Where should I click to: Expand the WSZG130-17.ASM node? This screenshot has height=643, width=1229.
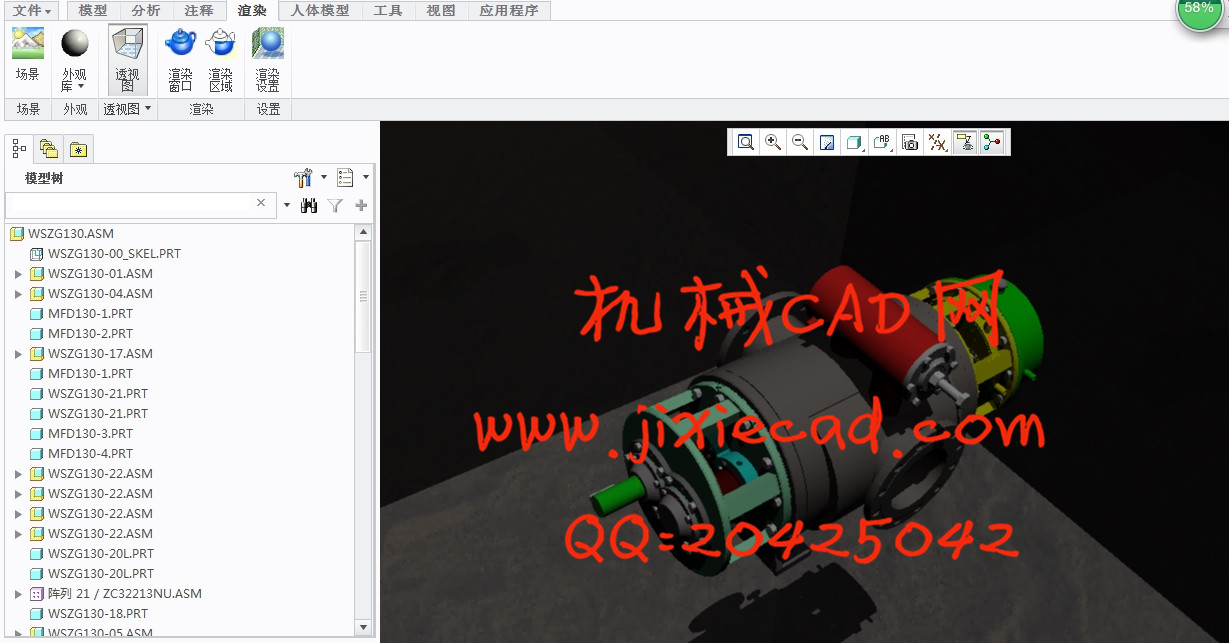[18, 354]
